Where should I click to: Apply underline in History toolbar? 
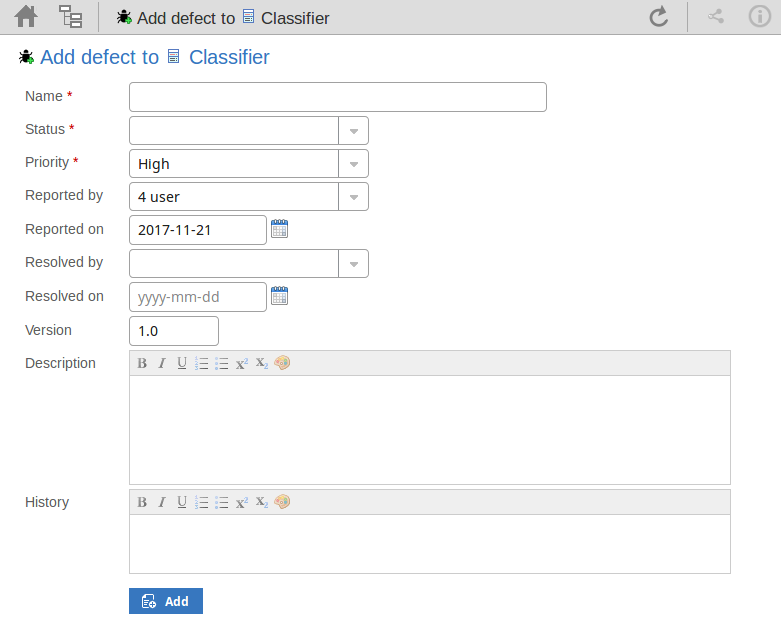[x=182, y=502]
